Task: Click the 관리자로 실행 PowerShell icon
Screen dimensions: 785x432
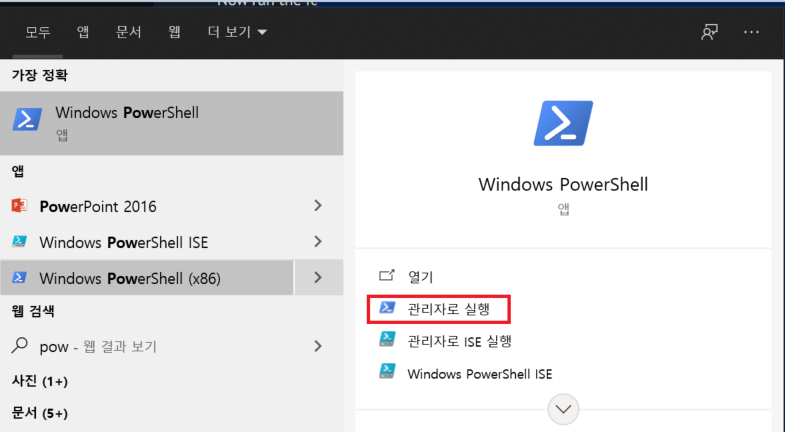Action: (387, 307)
